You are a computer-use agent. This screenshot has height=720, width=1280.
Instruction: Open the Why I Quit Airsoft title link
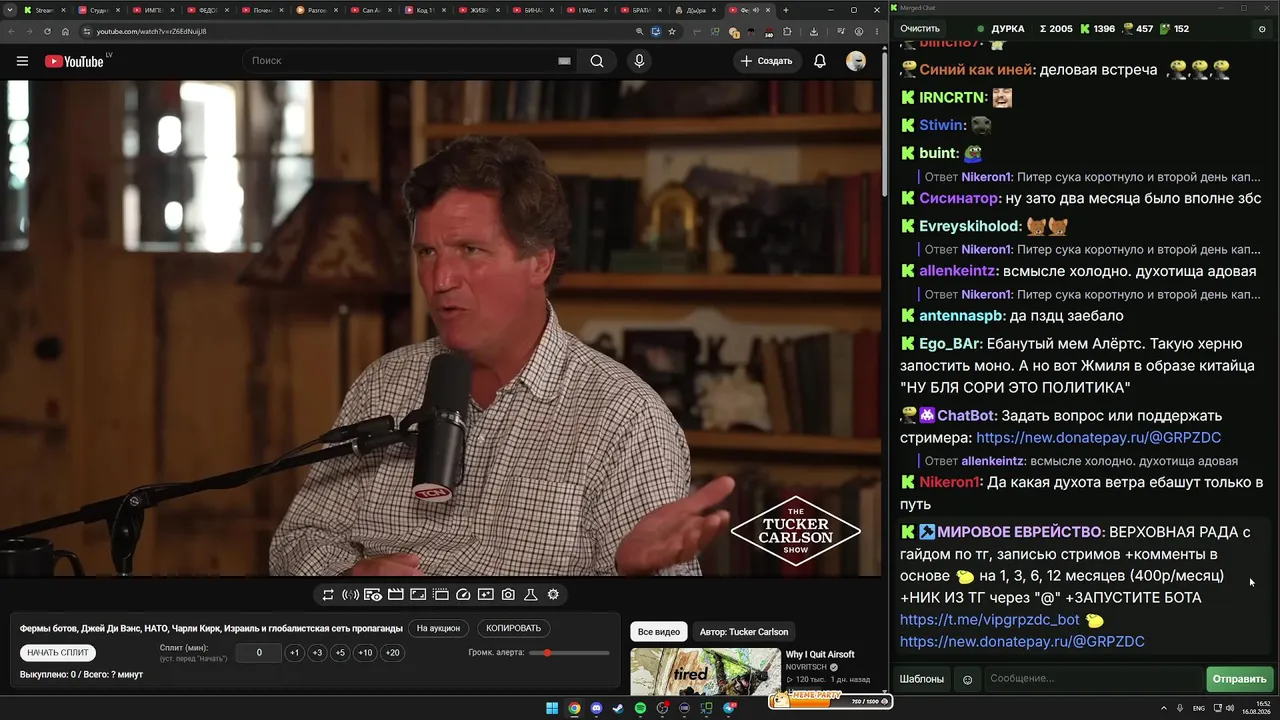pos(820,655)
